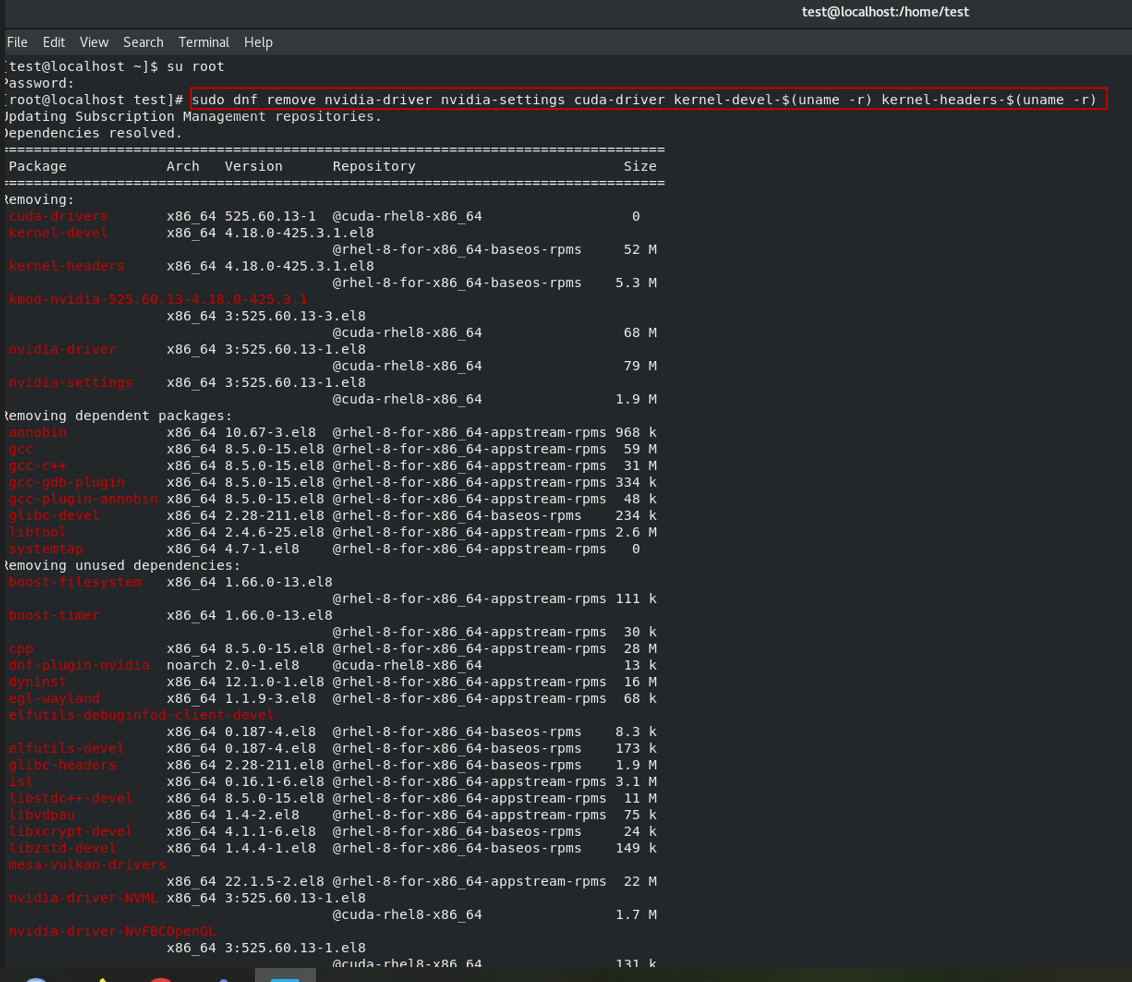The height and width of the screenshot is (982, 1132).
Task: Click the 8.3 k size value
Action: pyautogui.click(x=636, y=731)
